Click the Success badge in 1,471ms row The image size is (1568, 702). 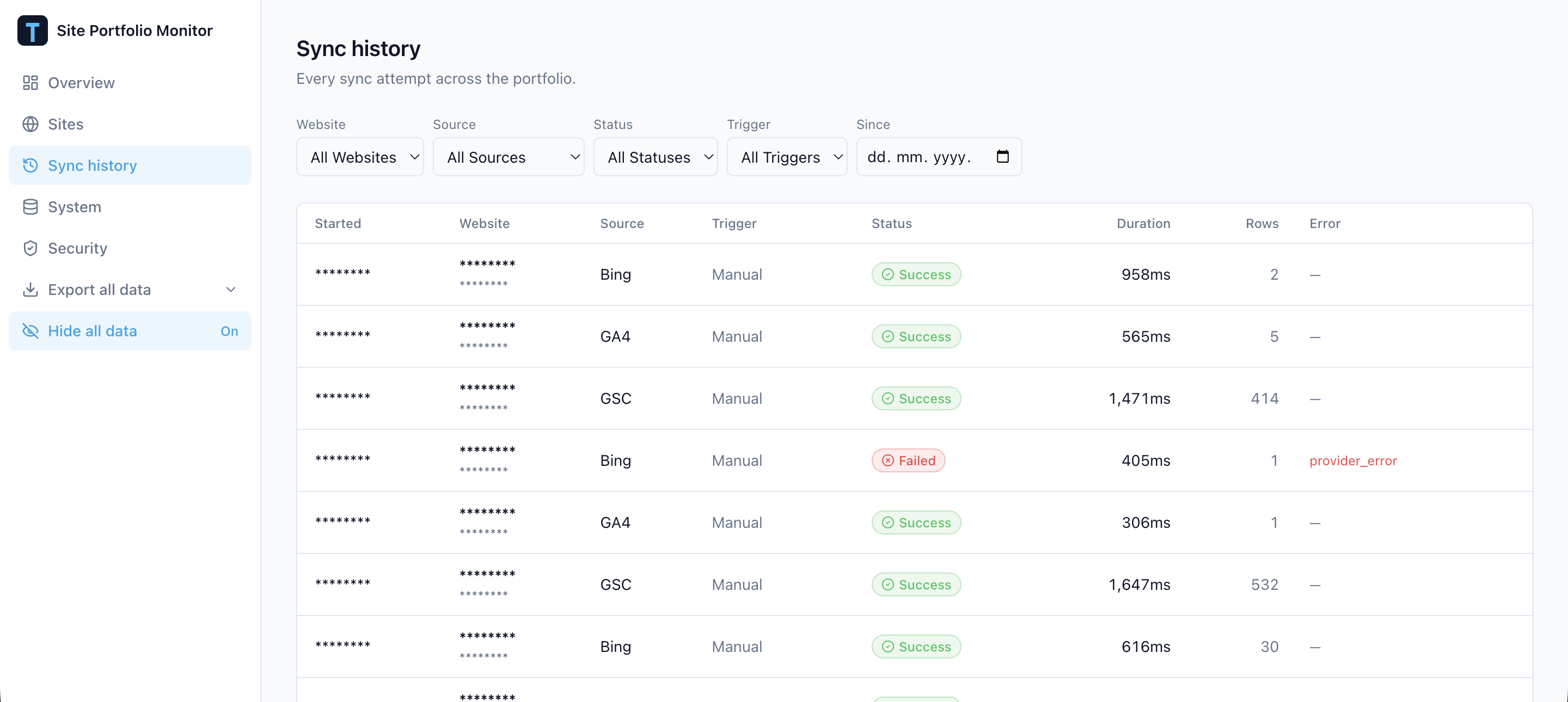[x=916, y=398]
